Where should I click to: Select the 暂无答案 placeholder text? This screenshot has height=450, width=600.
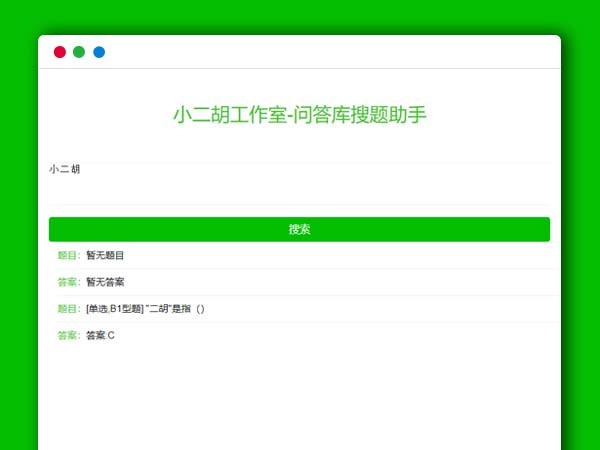105,282
